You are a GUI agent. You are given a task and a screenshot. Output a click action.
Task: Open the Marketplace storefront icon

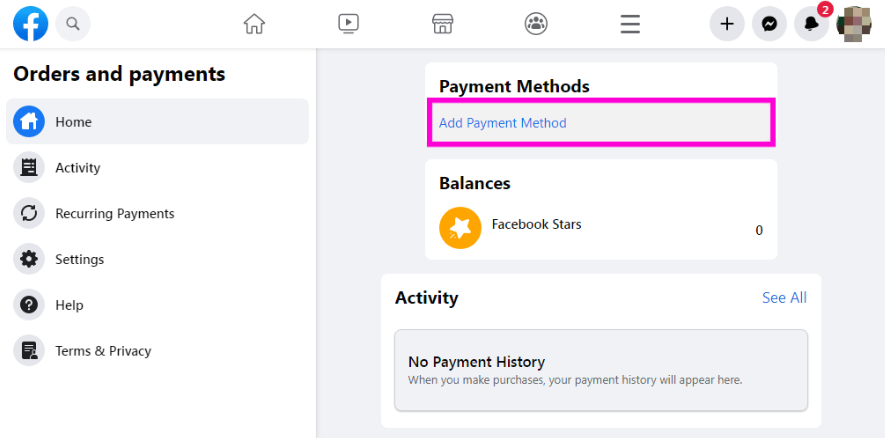click(x=442, y=24)
